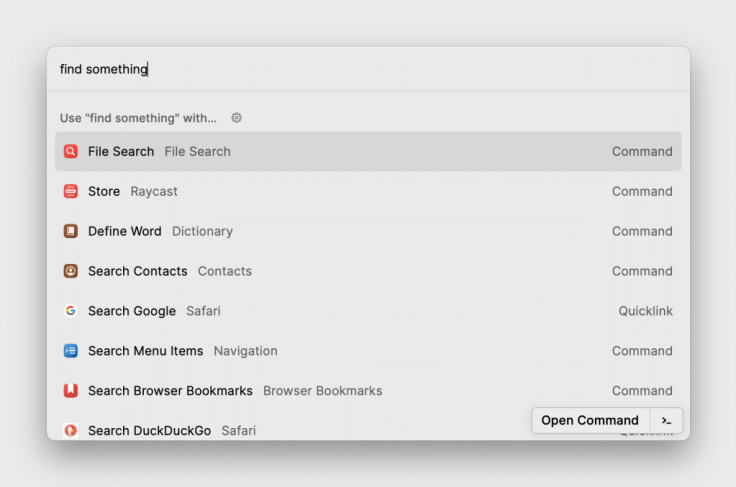Viewport: 736px width, 487px height.
Task: Click the Command label on Store row
Action: tap(642, 191)
